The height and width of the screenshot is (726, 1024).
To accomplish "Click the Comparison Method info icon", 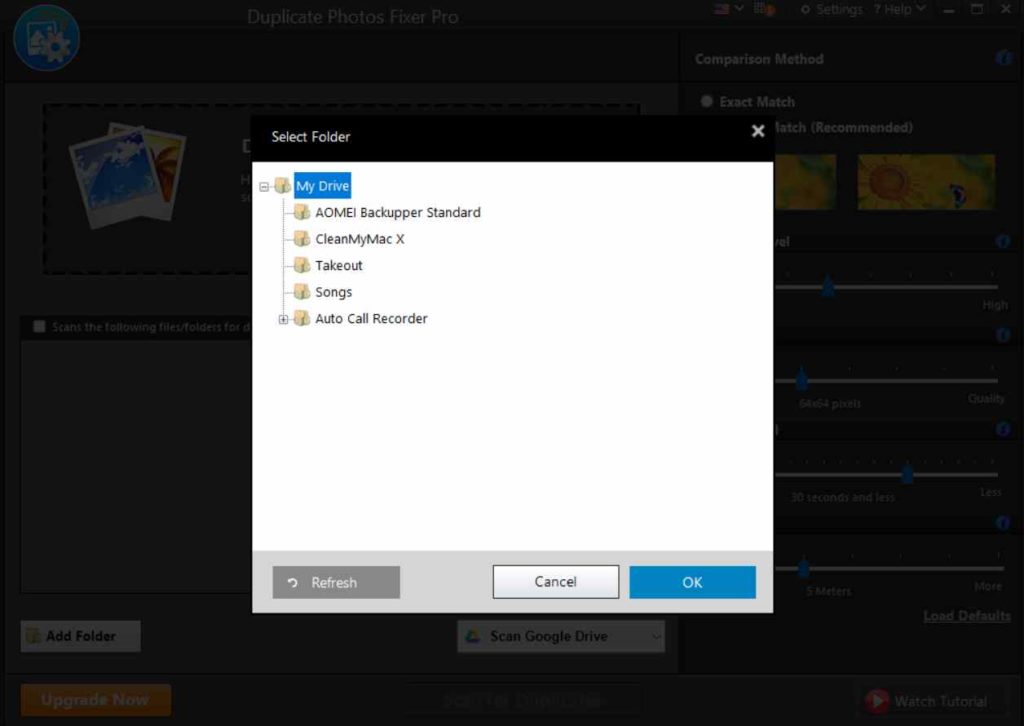I will [x=1004, y=58].
